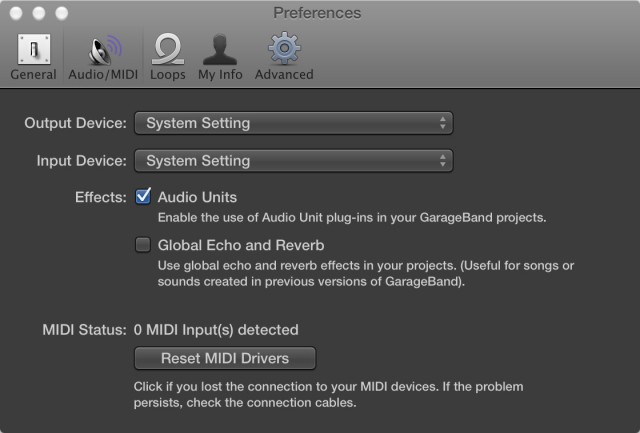
Task: Click the Output Device dropdown arrows
Action: click(x=443, y=123)
